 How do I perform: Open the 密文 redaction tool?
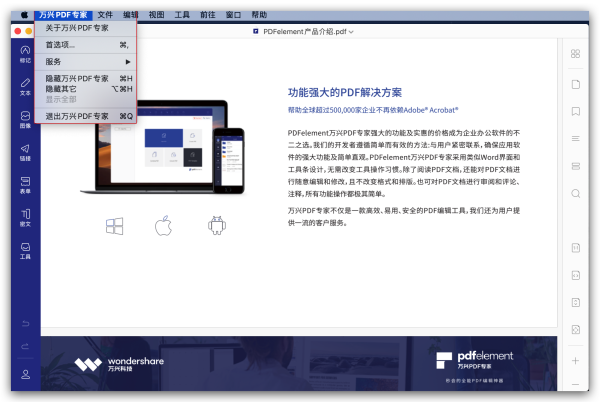point(25,218)
